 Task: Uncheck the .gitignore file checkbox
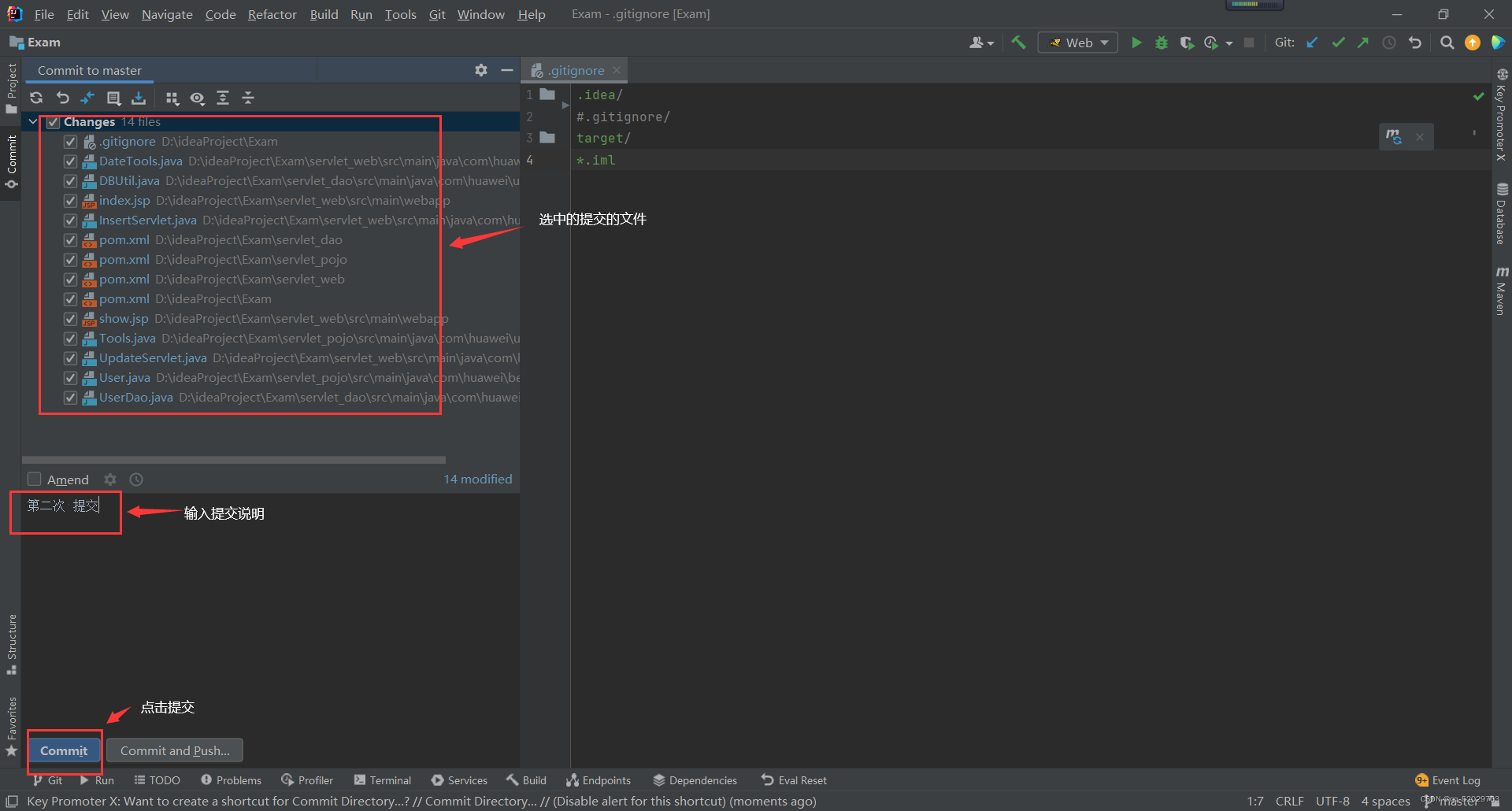pos(70,142)
